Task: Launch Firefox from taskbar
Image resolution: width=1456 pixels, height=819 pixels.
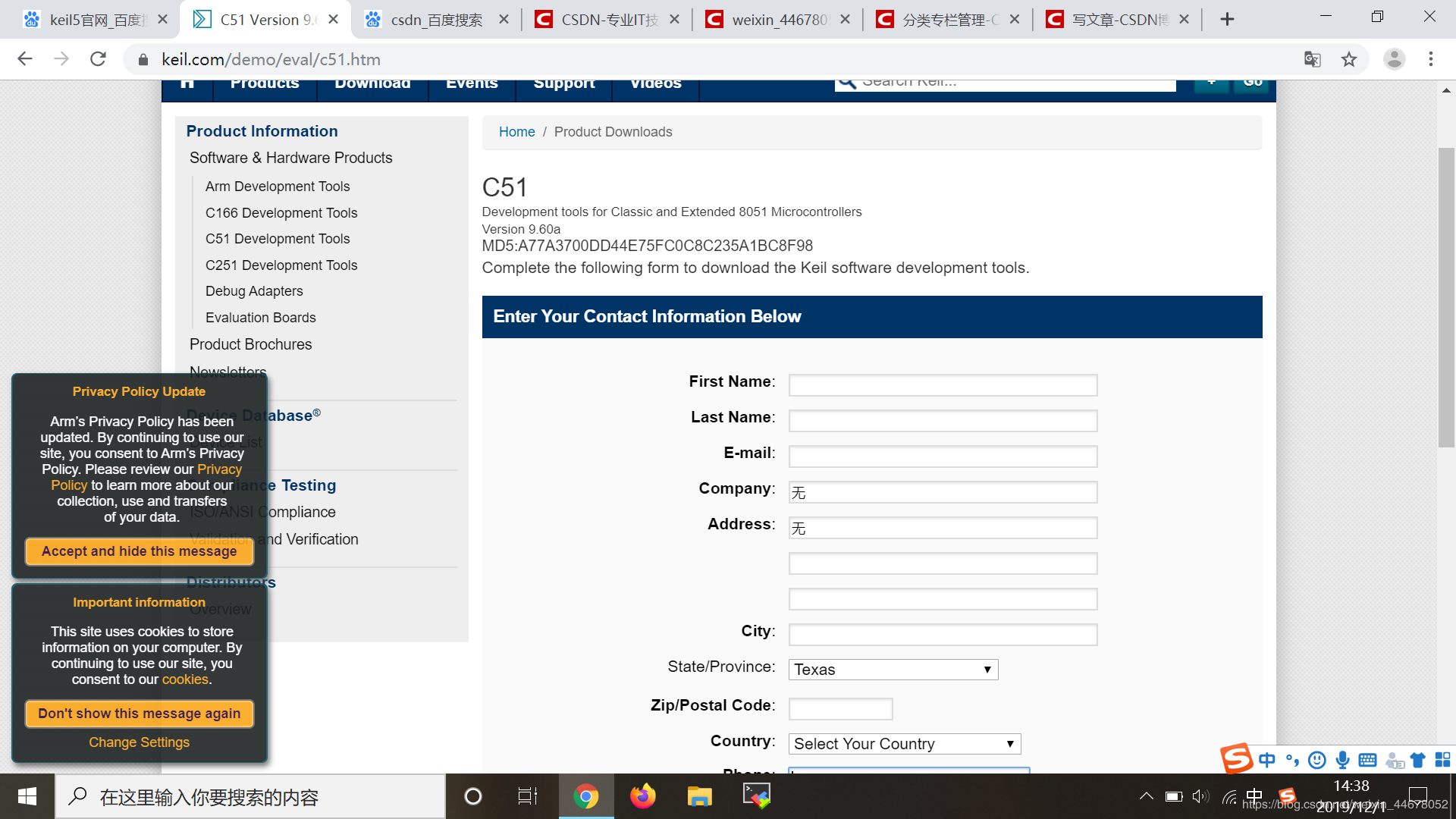Action: point(642,796)
